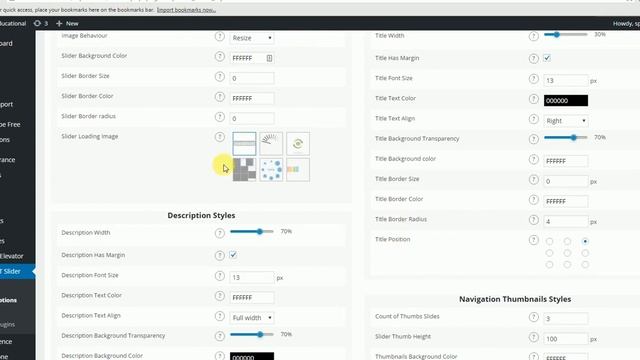Open help for Description Font Size

(x=220, y=276)
